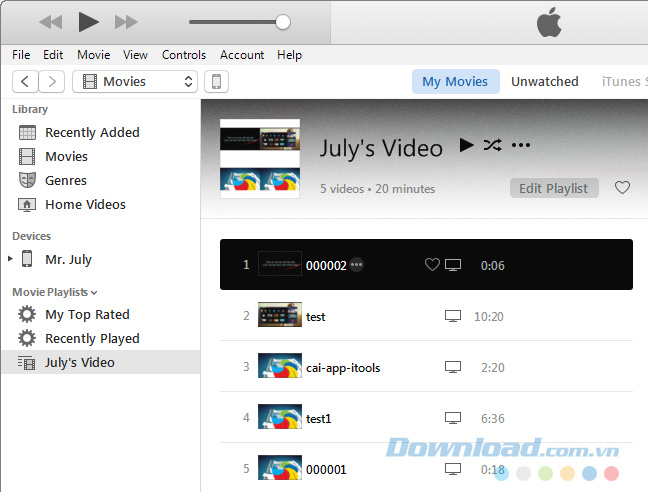Select the test video row
This screenshot has width=648, height=492.
click(426, 316)
